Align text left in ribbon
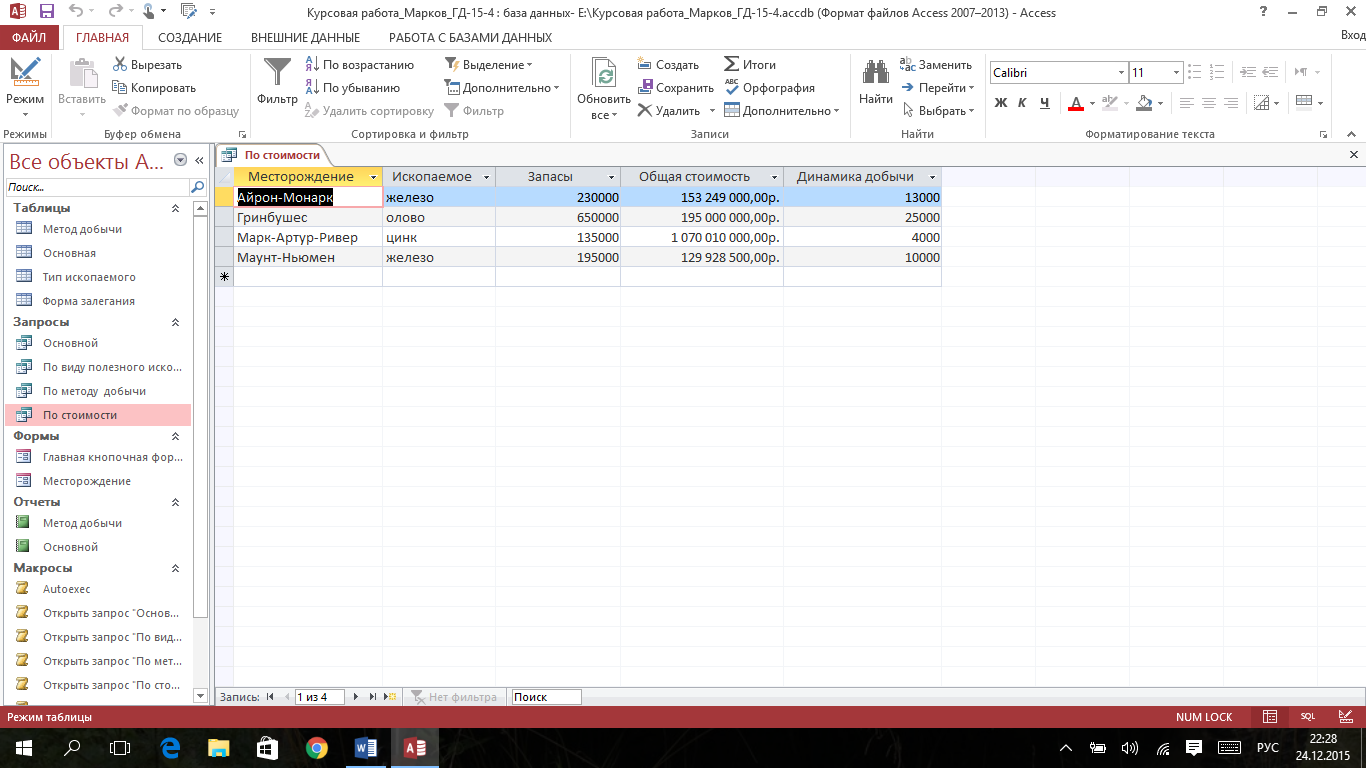Screen dimensions: 1366x768 [1187, 103]
